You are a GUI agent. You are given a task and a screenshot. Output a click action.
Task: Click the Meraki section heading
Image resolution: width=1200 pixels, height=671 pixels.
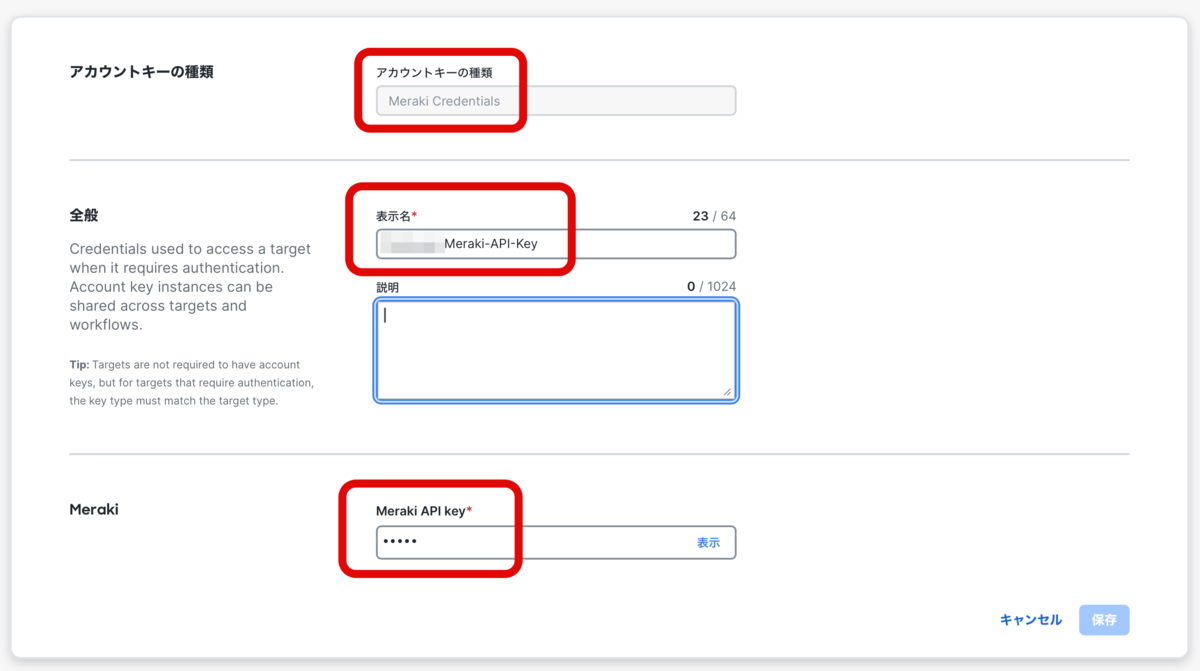(x=94, y=509)
